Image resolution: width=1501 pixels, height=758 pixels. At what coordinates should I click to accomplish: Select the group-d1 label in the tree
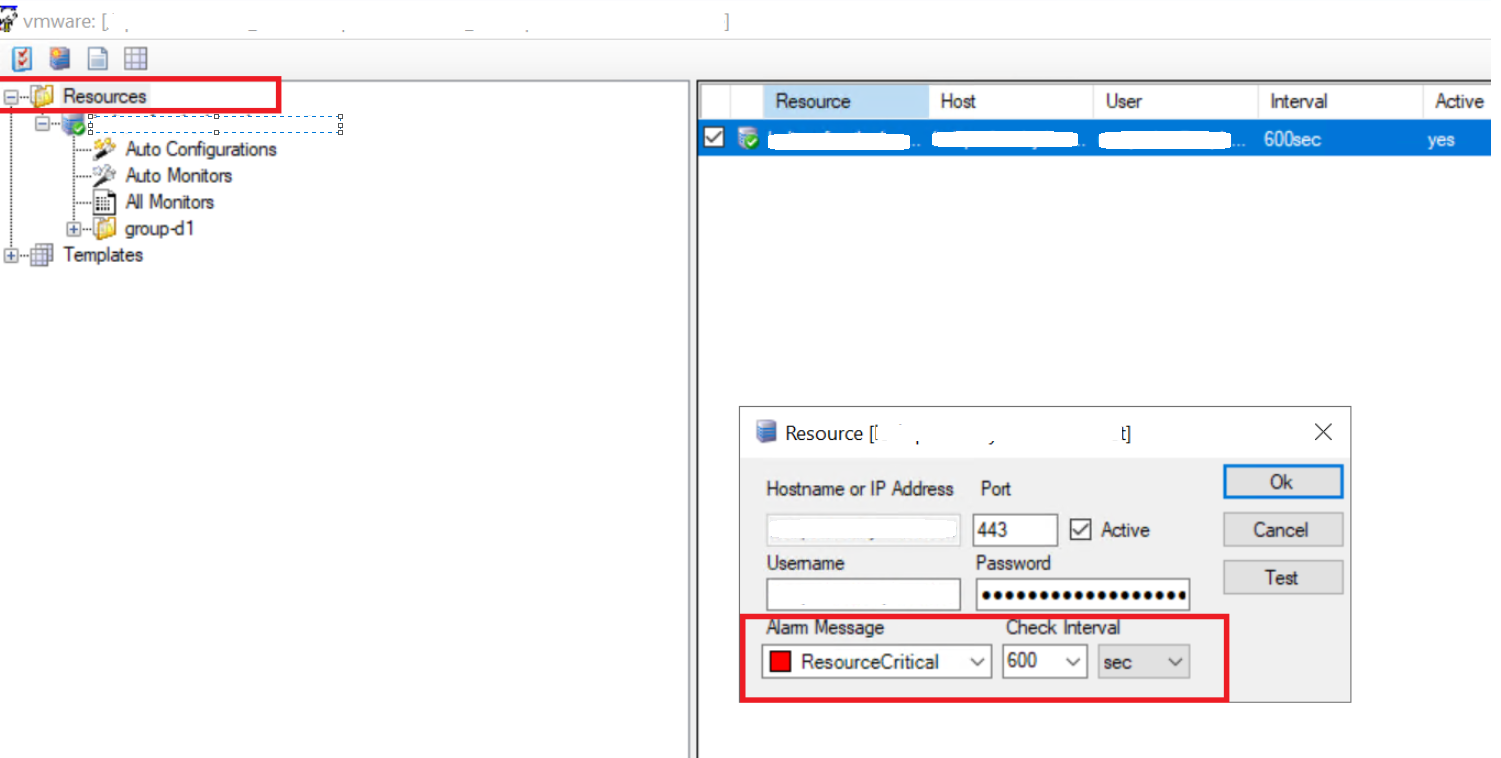(160, 229)
